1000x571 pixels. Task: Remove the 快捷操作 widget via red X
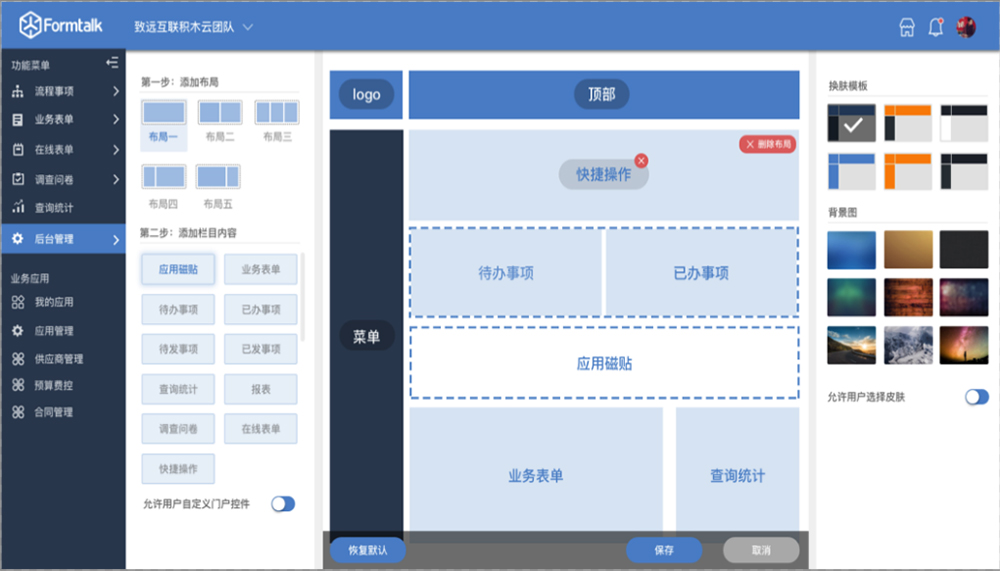click(641, 160)
